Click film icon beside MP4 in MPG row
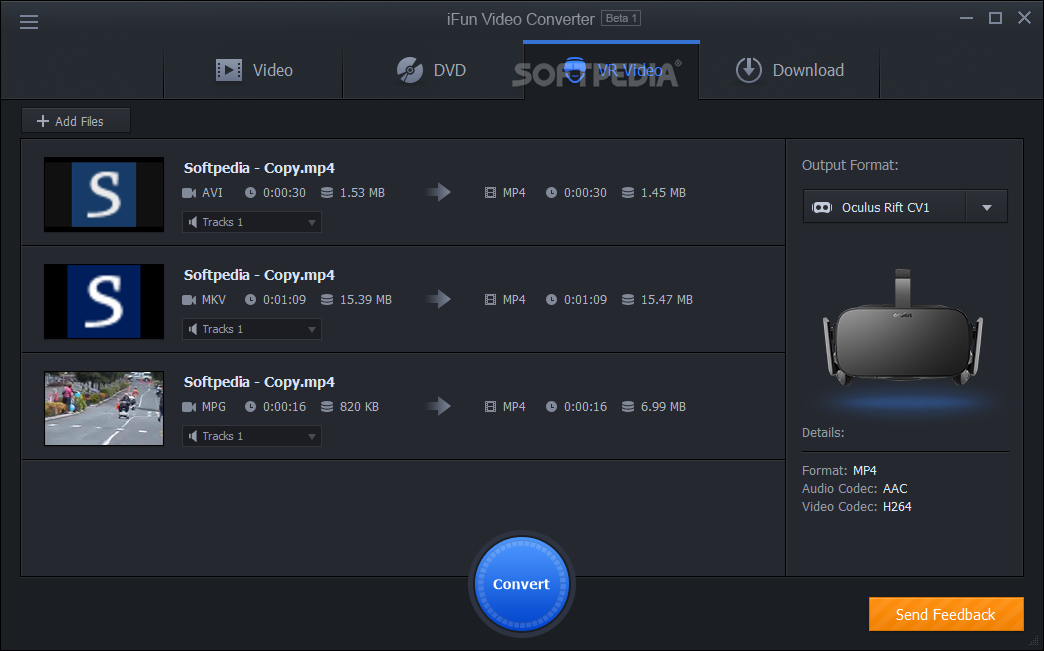This screenshot has width=1044, height=651. click(x=491, y=407)
